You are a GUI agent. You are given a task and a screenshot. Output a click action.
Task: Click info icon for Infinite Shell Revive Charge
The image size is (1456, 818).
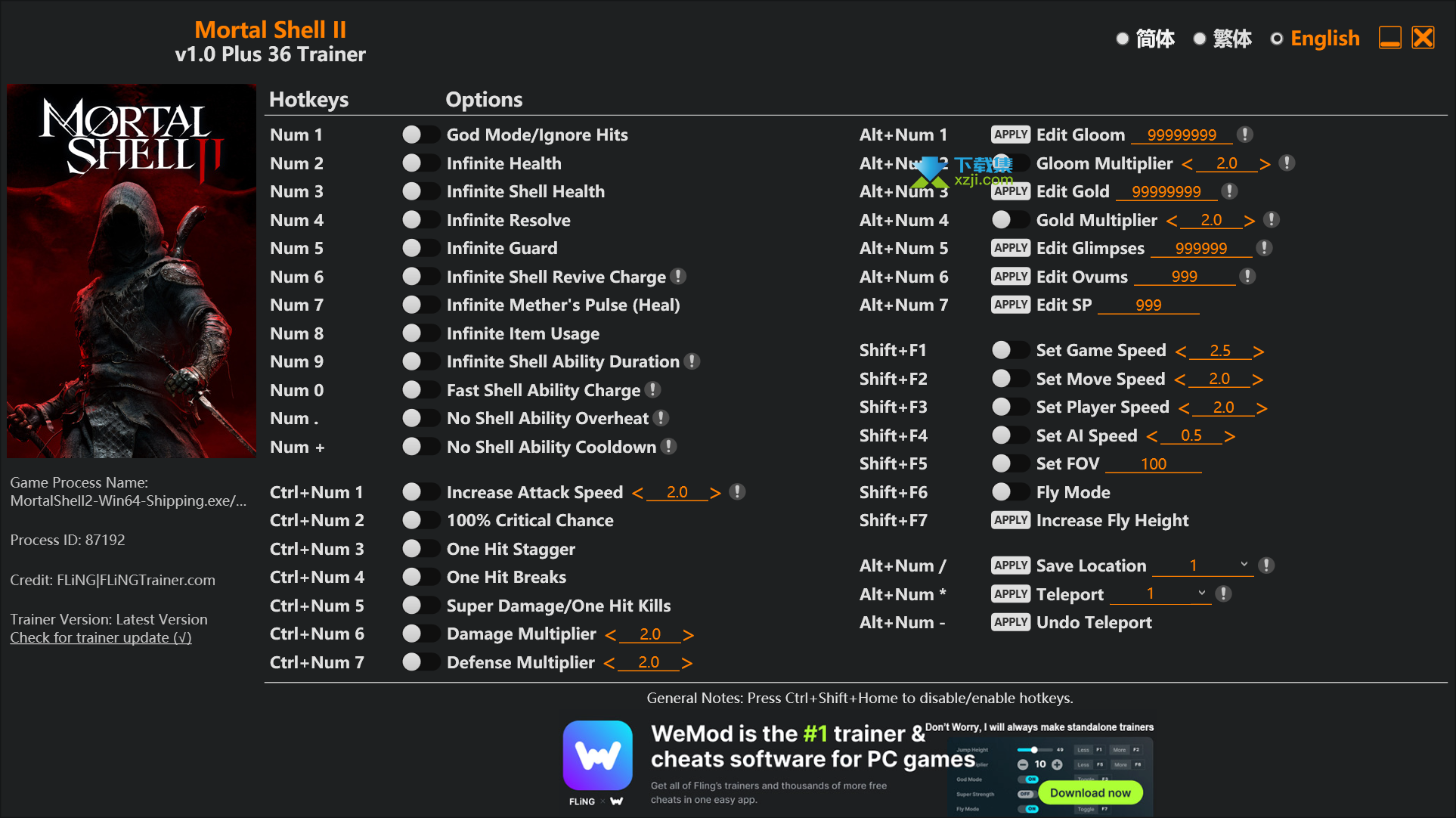(x=679, y=277)
